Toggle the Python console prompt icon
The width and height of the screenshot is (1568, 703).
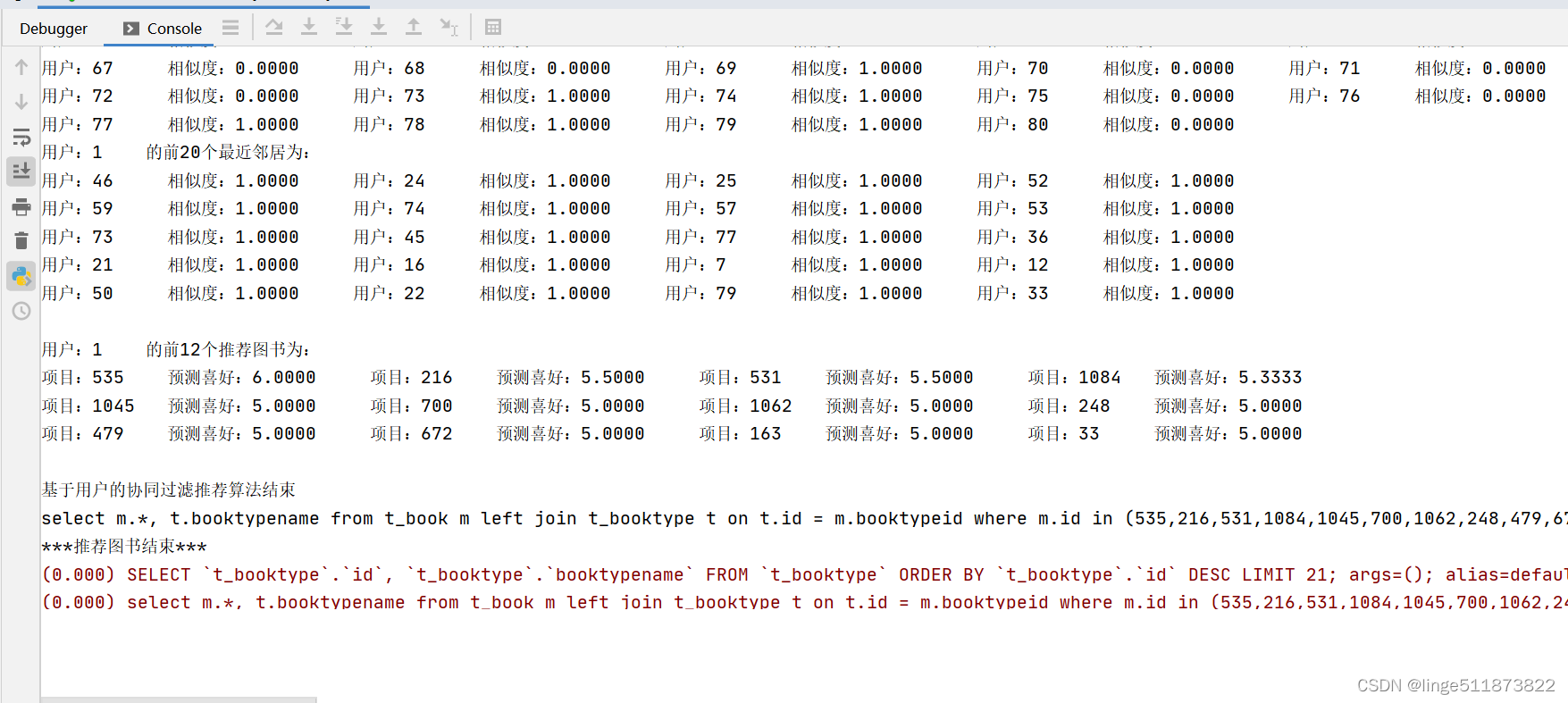[21, 276]
